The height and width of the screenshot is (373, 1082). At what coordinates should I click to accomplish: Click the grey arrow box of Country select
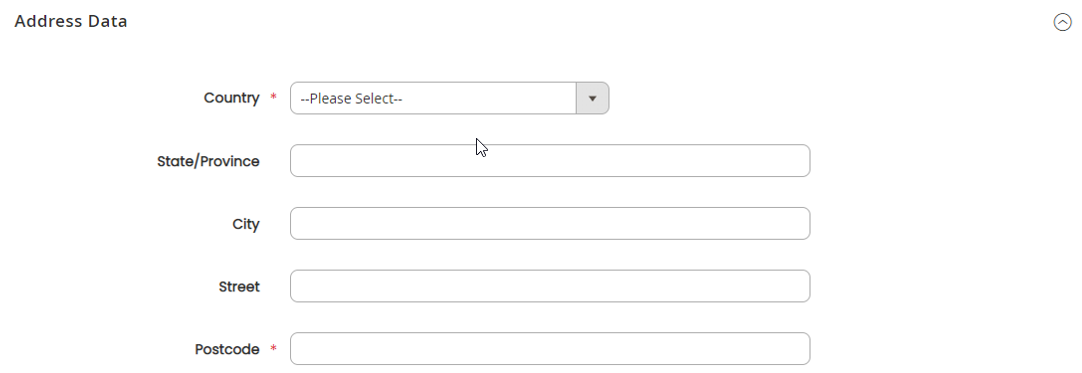coord(592,99)
